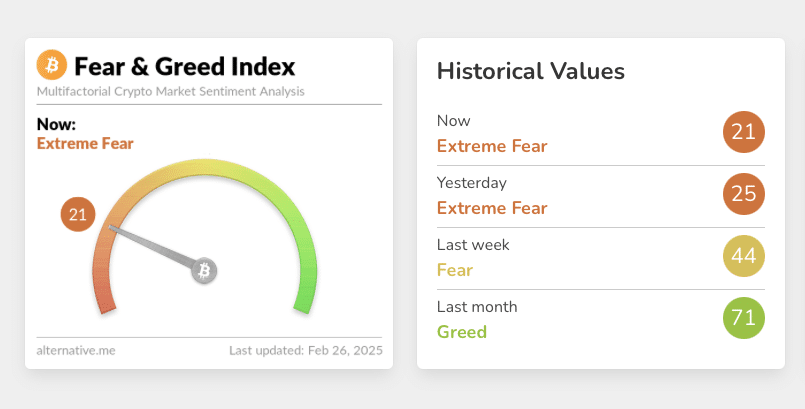Select the Fear label under Last week
This screenshot has height=409, width=805.
pos(455,270)
